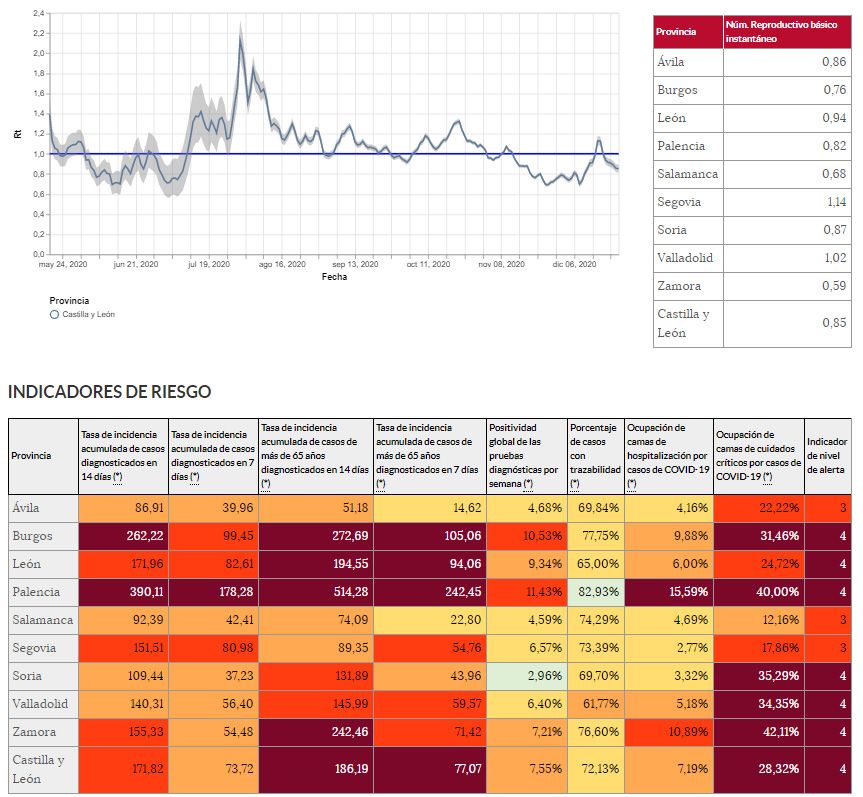Click the asterisk under casos con trazabilidad
Viewport: 863px width, 797px height.
point(575,484)
